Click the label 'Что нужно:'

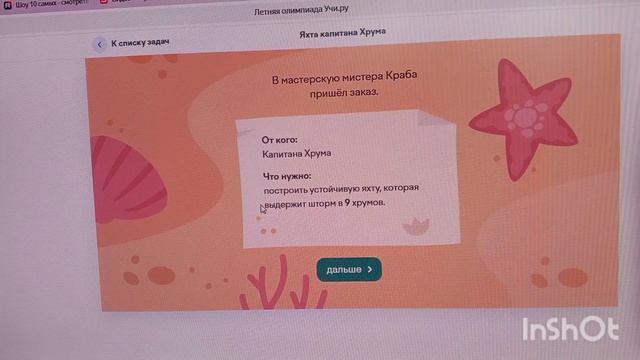287,176
